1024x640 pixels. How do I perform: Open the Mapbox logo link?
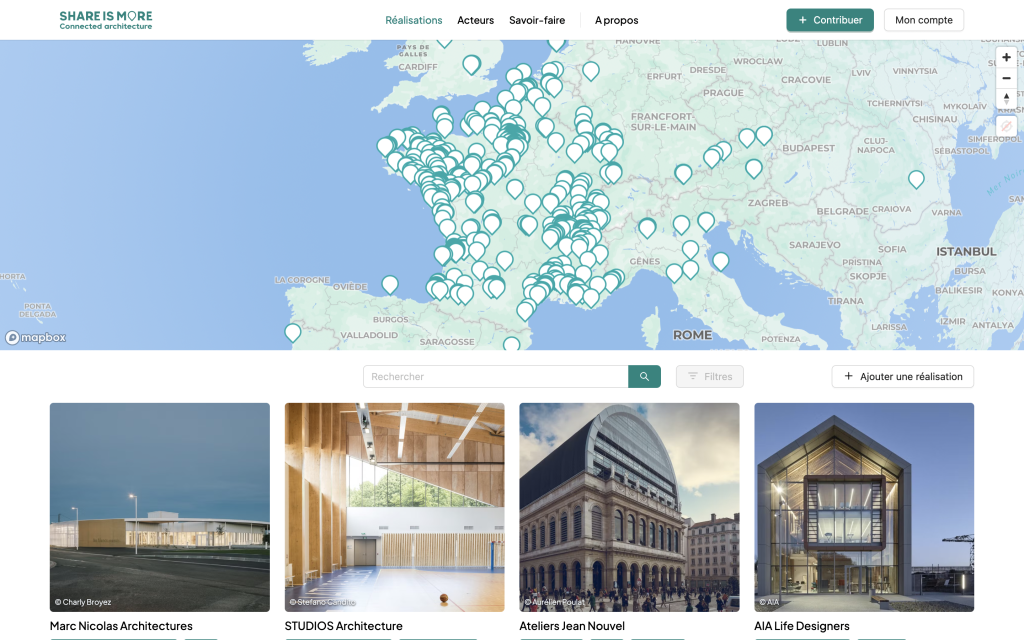pyautogui.click(x=36, y=338)
